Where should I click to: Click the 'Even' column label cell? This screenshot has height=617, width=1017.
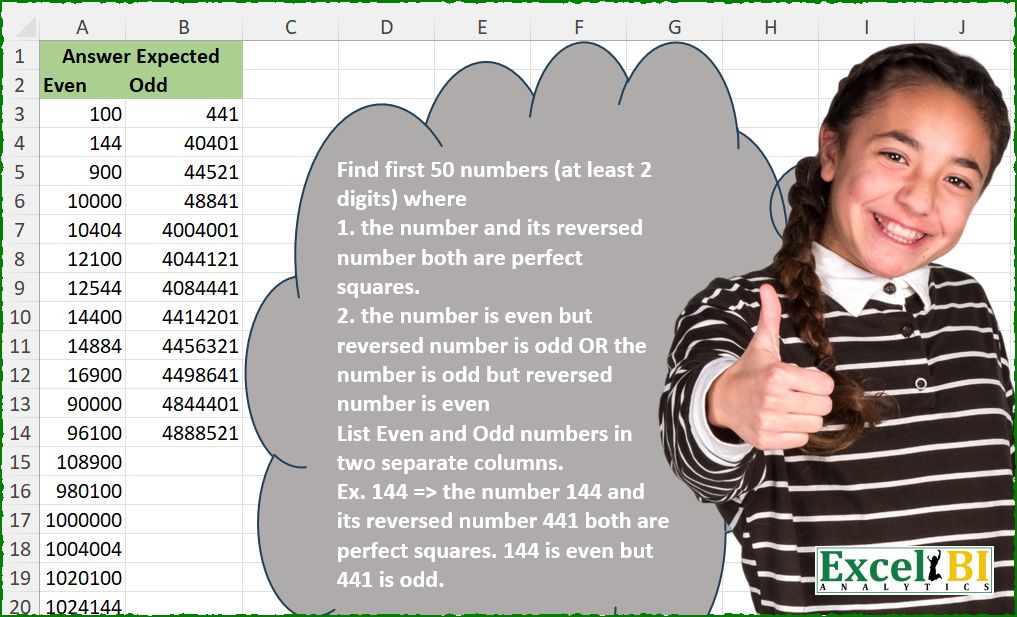click(82, 85)
